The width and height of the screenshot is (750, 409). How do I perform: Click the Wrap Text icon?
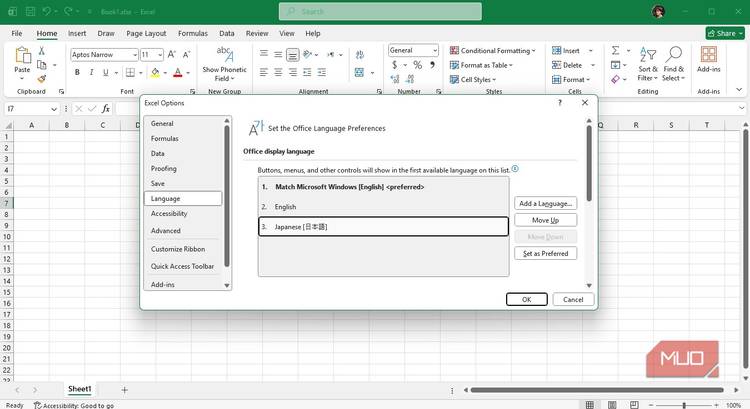coord(360,55)
